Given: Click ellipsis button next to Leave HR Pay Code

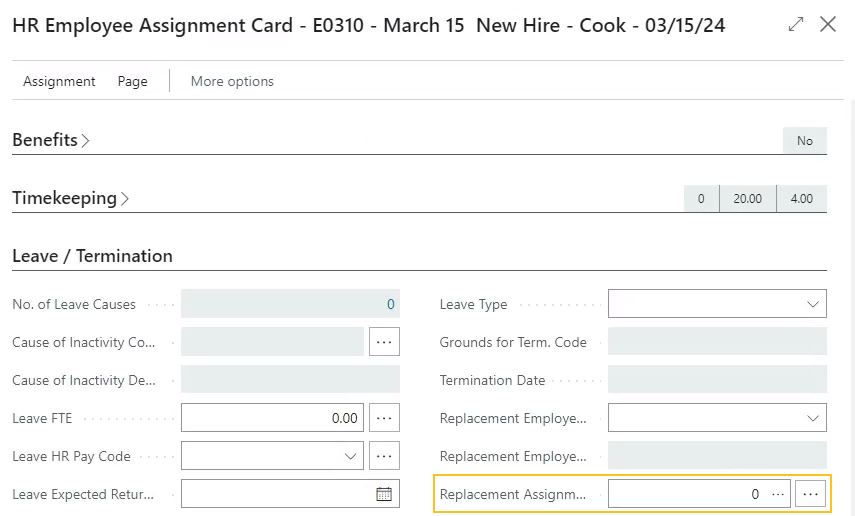Looking at the screenshot, I should click(384, 456).
